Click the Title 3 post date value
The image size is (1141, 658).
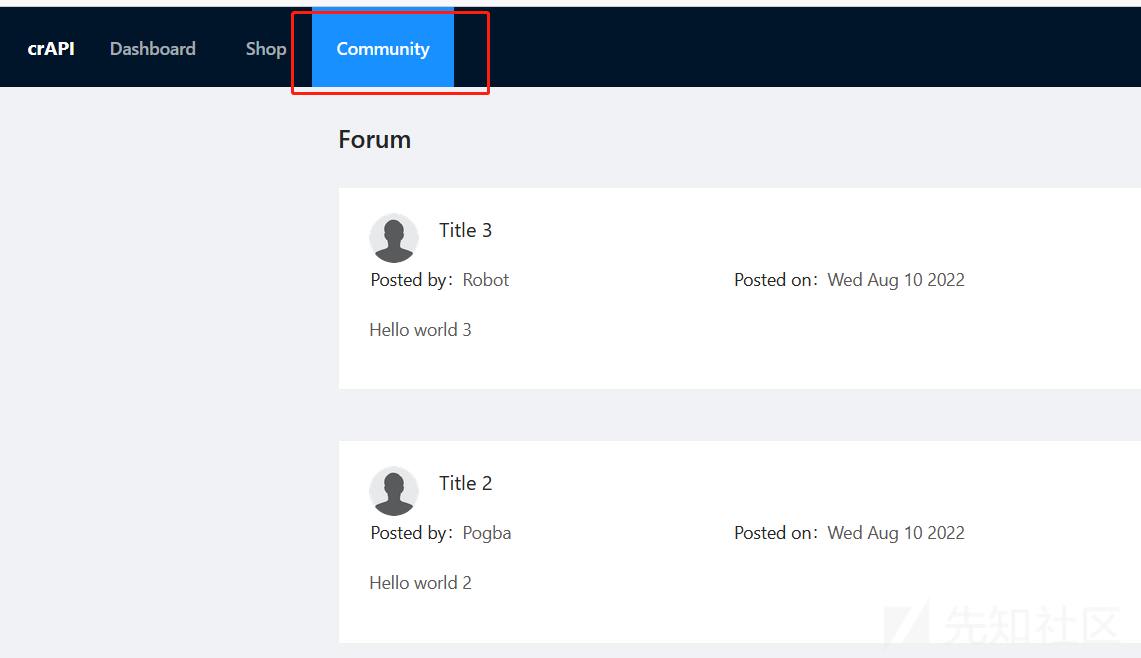(896, 280)
